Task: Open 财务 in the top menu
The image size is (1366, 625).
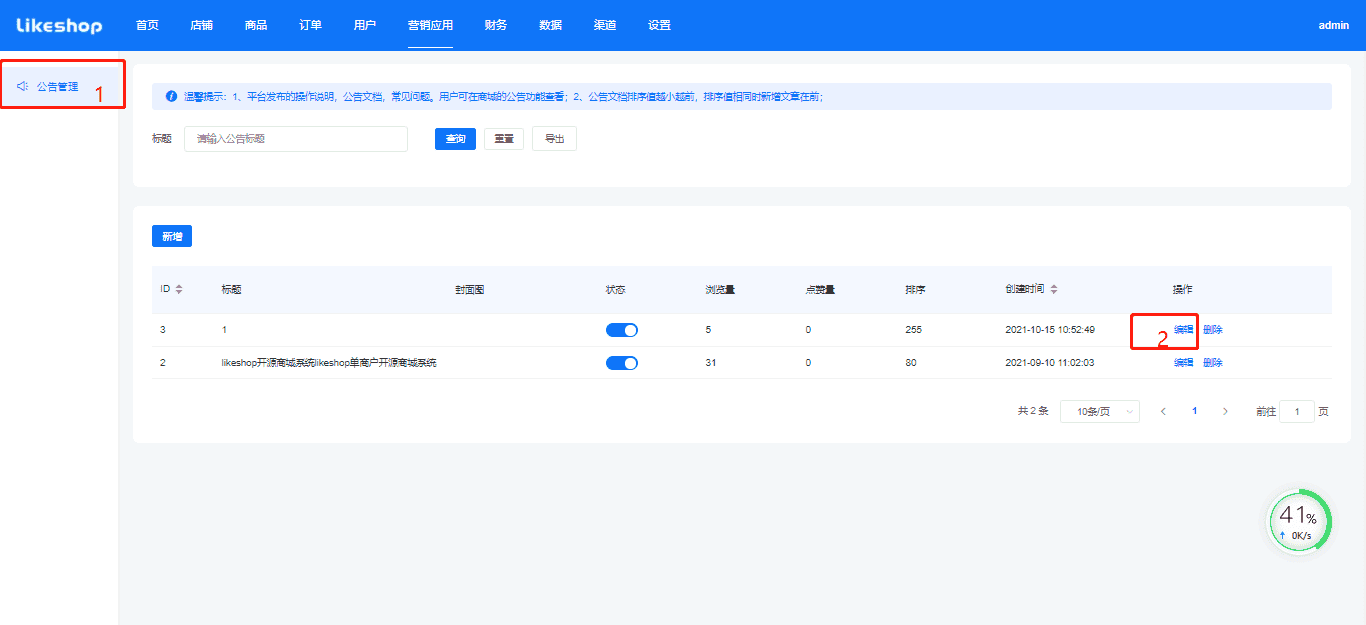Action: click(495, 25)
